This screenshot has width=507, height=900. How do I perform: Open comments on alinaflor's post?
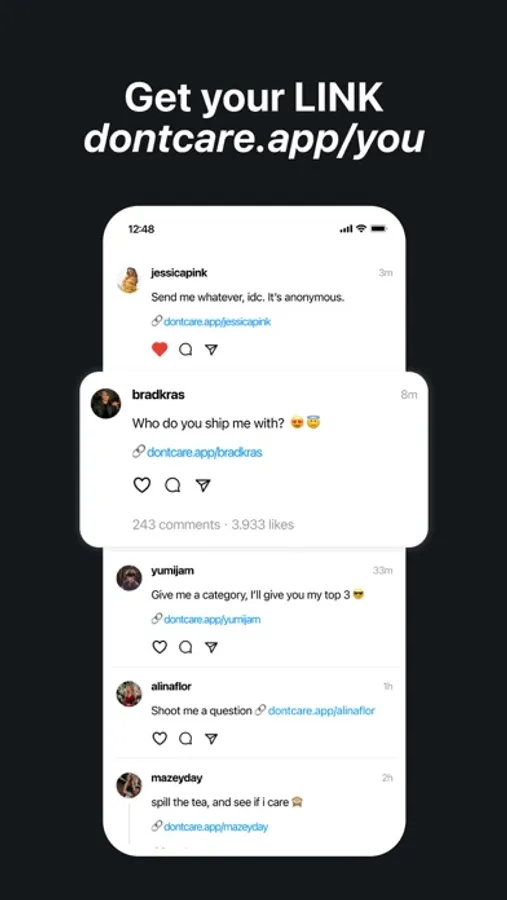(185, 738)
